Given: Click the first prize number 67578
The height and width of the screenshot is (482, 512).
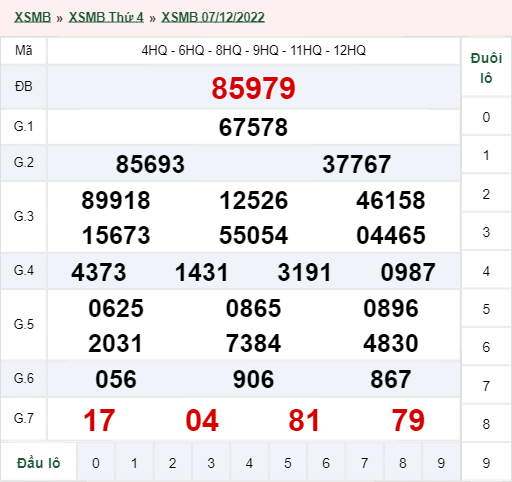Looking at the screenshot, I should coord(253,127).
